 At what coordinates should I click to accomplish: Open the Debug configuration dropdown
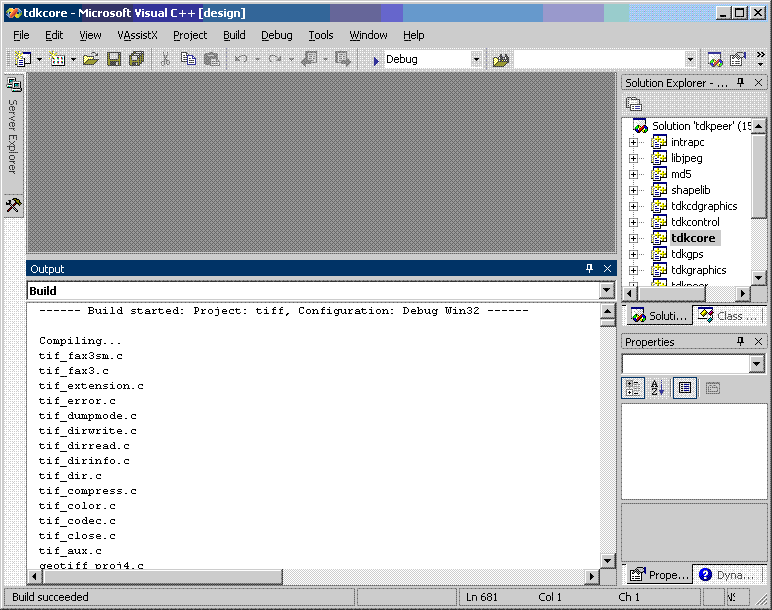click(476, 60)
